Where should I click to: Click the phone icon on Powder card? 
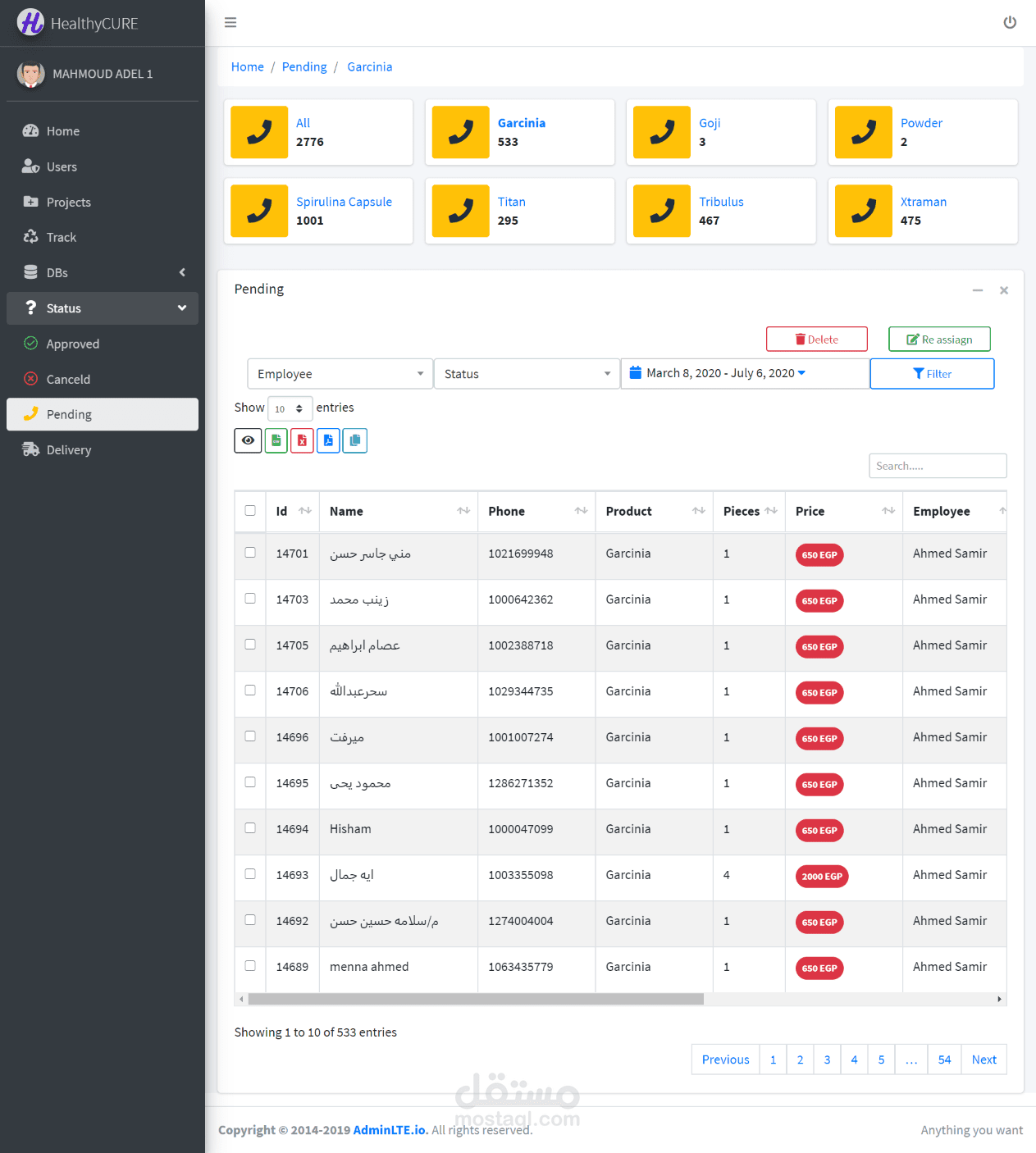pos(864,132)
